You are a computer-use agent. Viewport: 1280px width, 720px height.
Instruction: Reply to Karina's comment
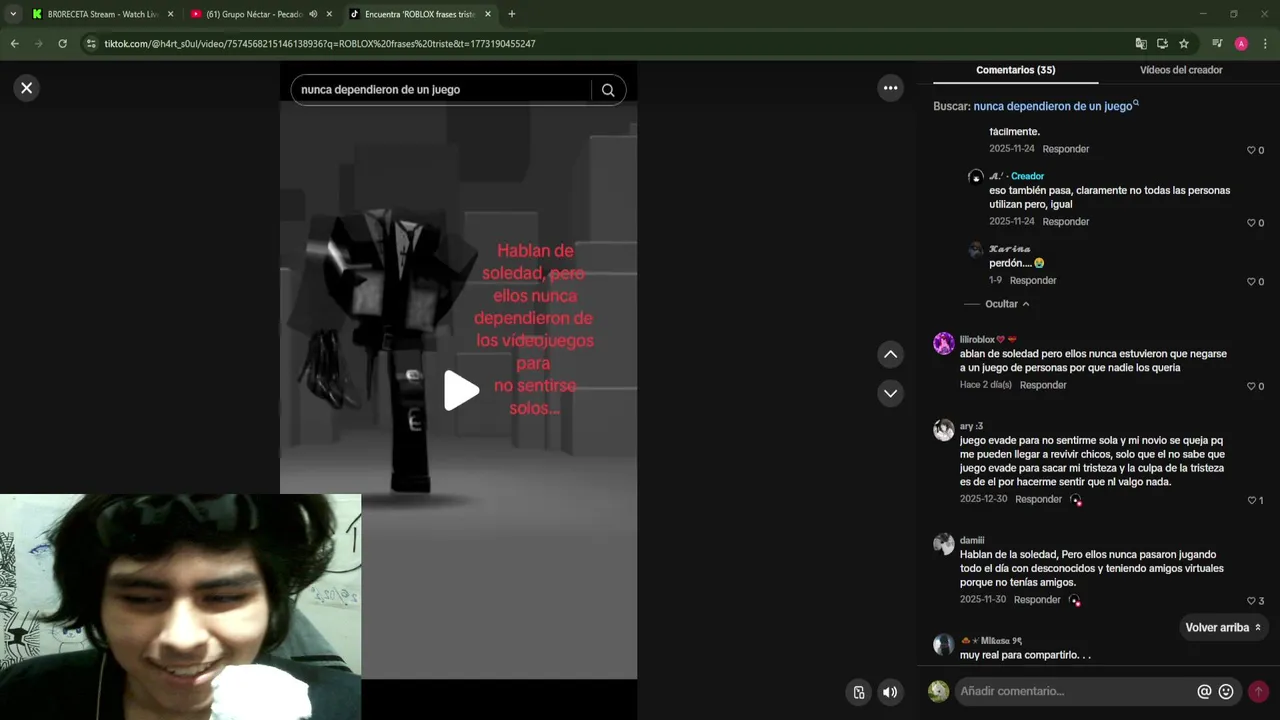pos(1033,281)
